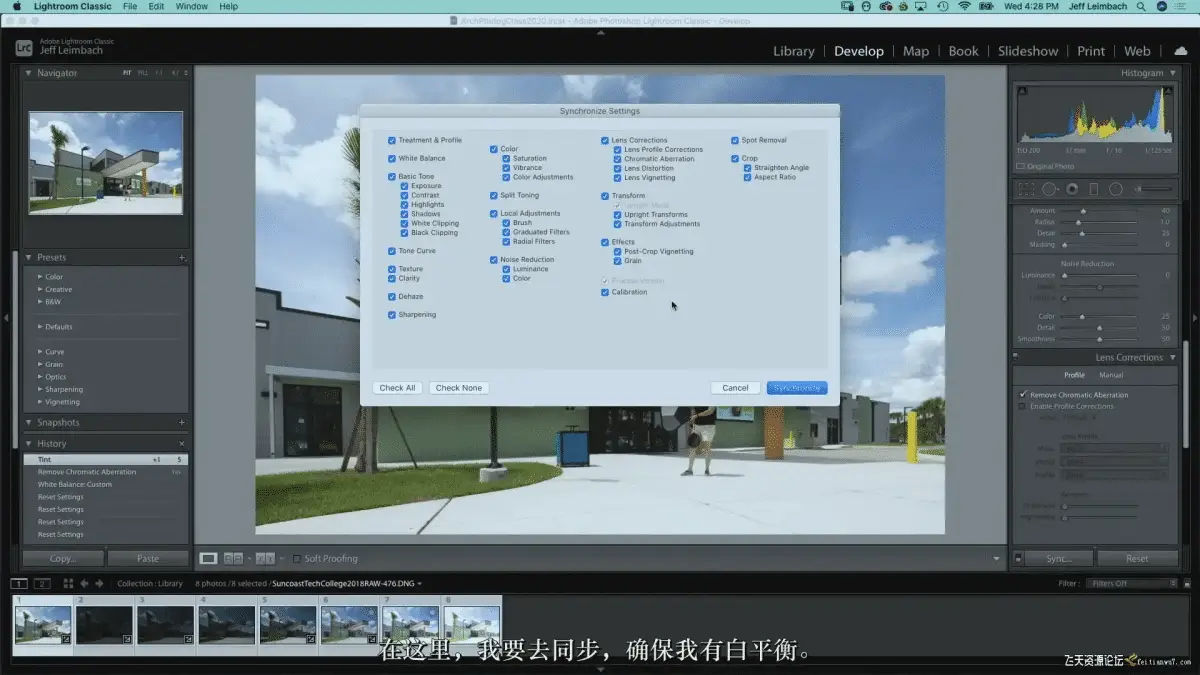This screenshot has height=675, width=1200.
Task: Collapse the Navigator panel
Action: click(29, 73)
